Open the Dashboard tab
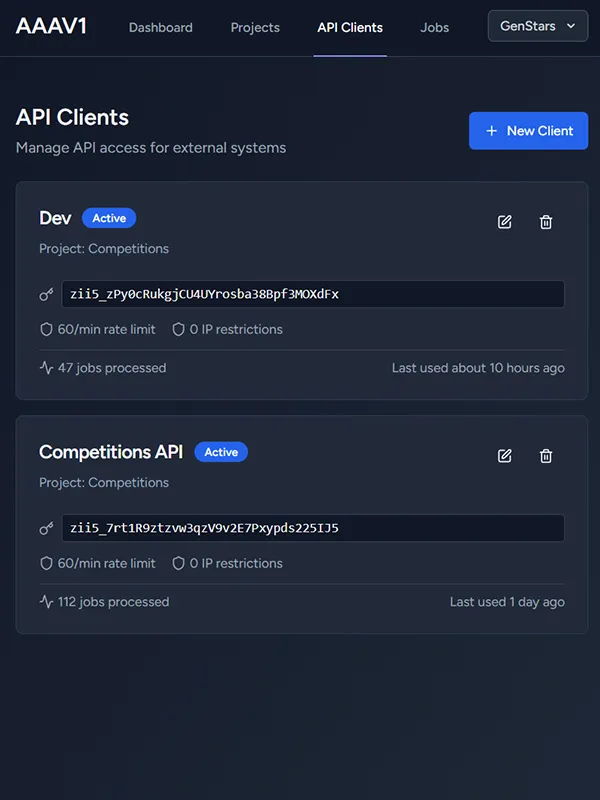This screenshot has height=800, width=600. 161,27
